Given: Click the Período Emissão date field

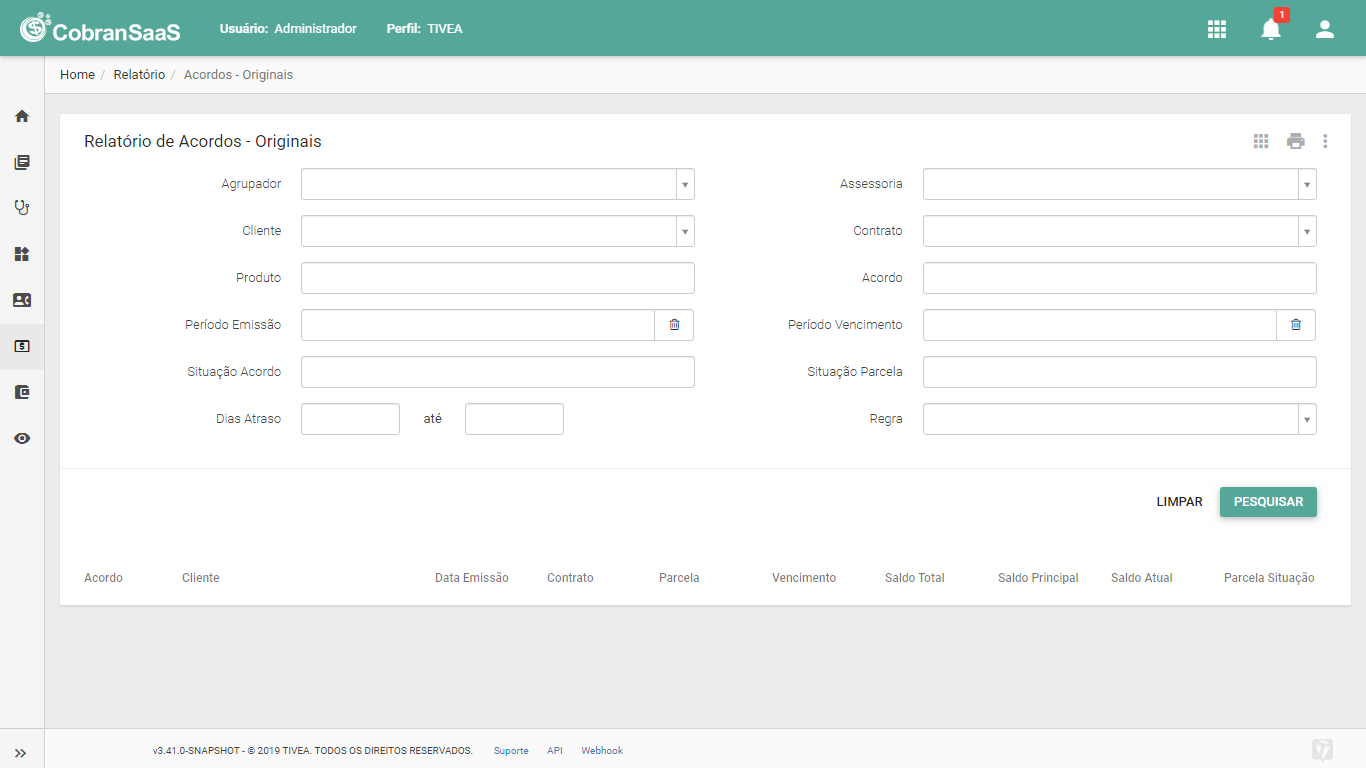Looking at the screenshot, I should (478, 325).
